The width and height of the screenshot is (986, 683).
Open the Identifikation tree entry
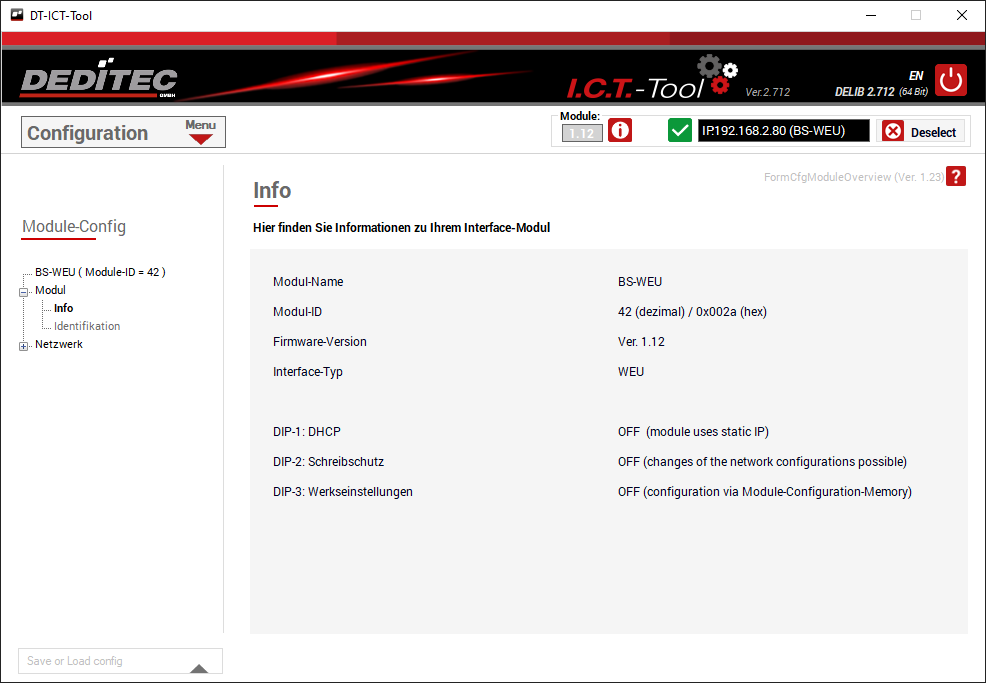point(87,326)
